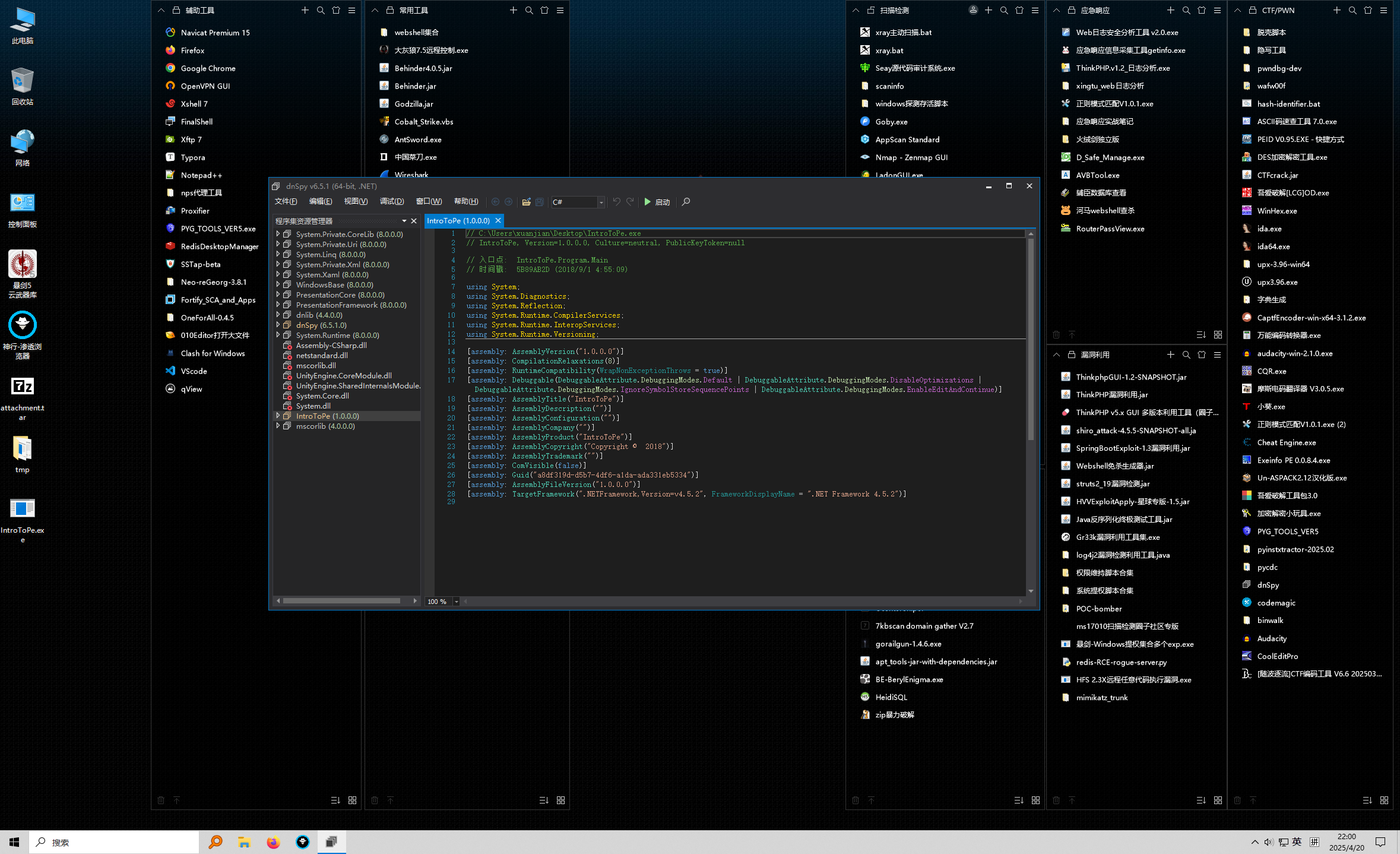1400x854 pixels.
Task: Open File Explorer from taskbar
Action: [x=244, y=842]
